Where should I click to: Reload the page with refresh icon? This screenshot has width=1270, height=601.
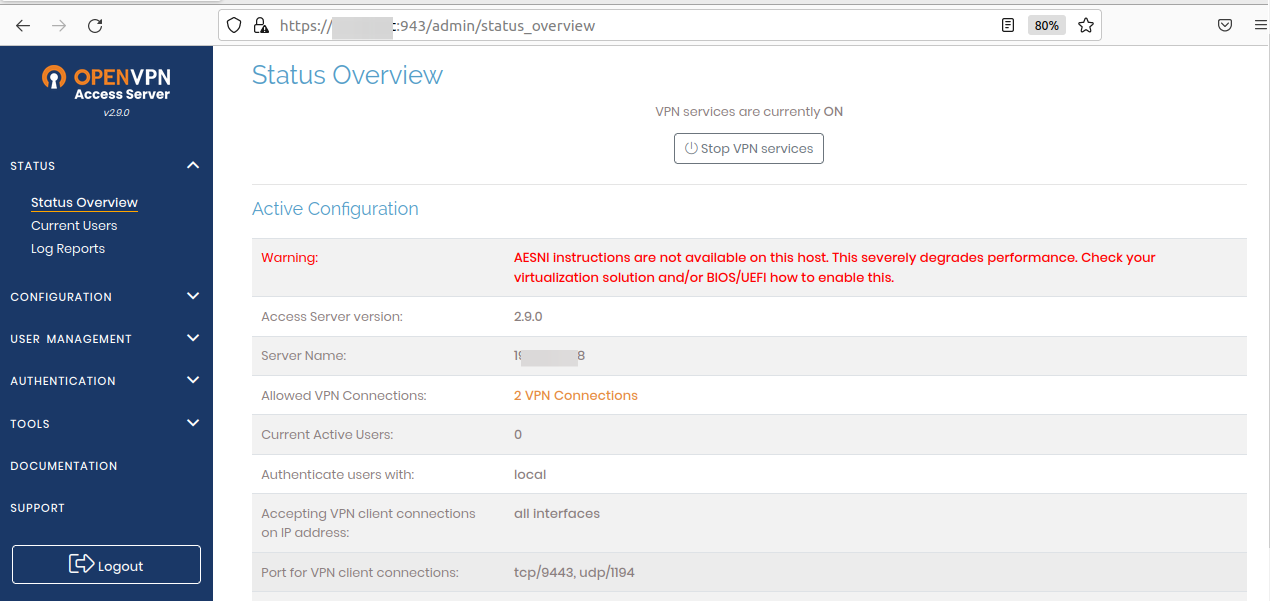95,25
